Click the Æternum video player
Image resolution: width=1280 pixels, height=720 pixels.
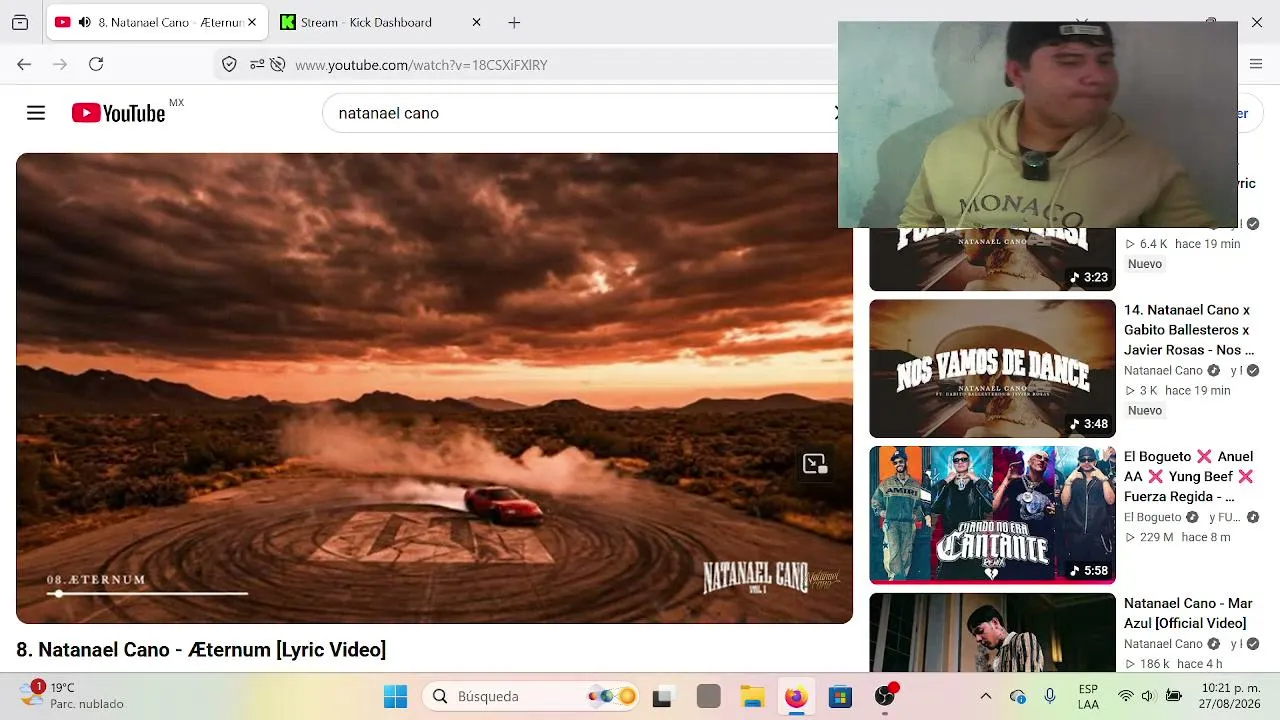(x=434, y=388)
